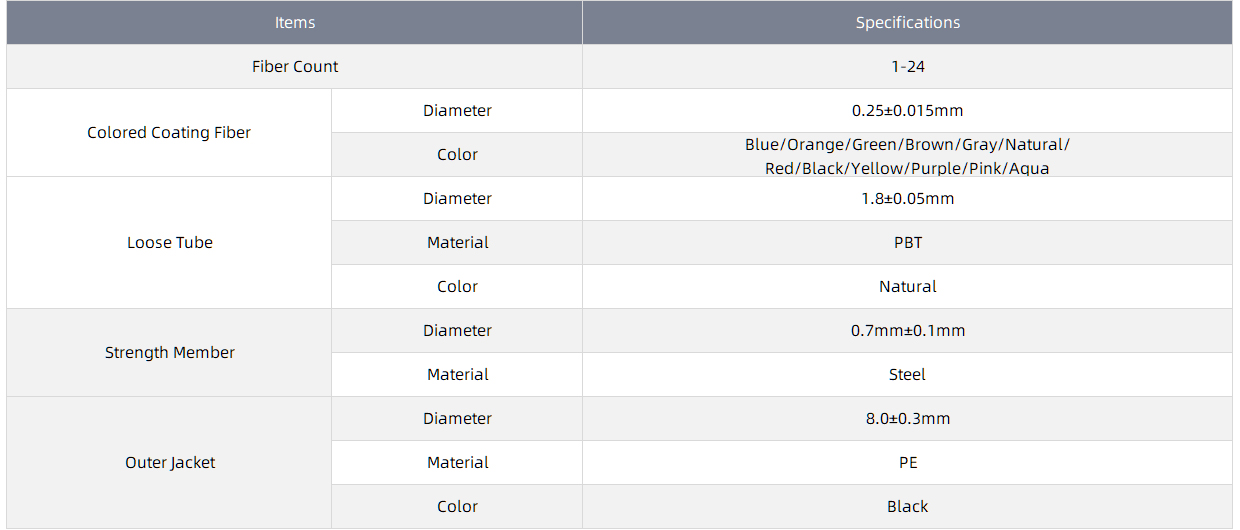Click the 1.8±0.05mm diameter value

908,198
